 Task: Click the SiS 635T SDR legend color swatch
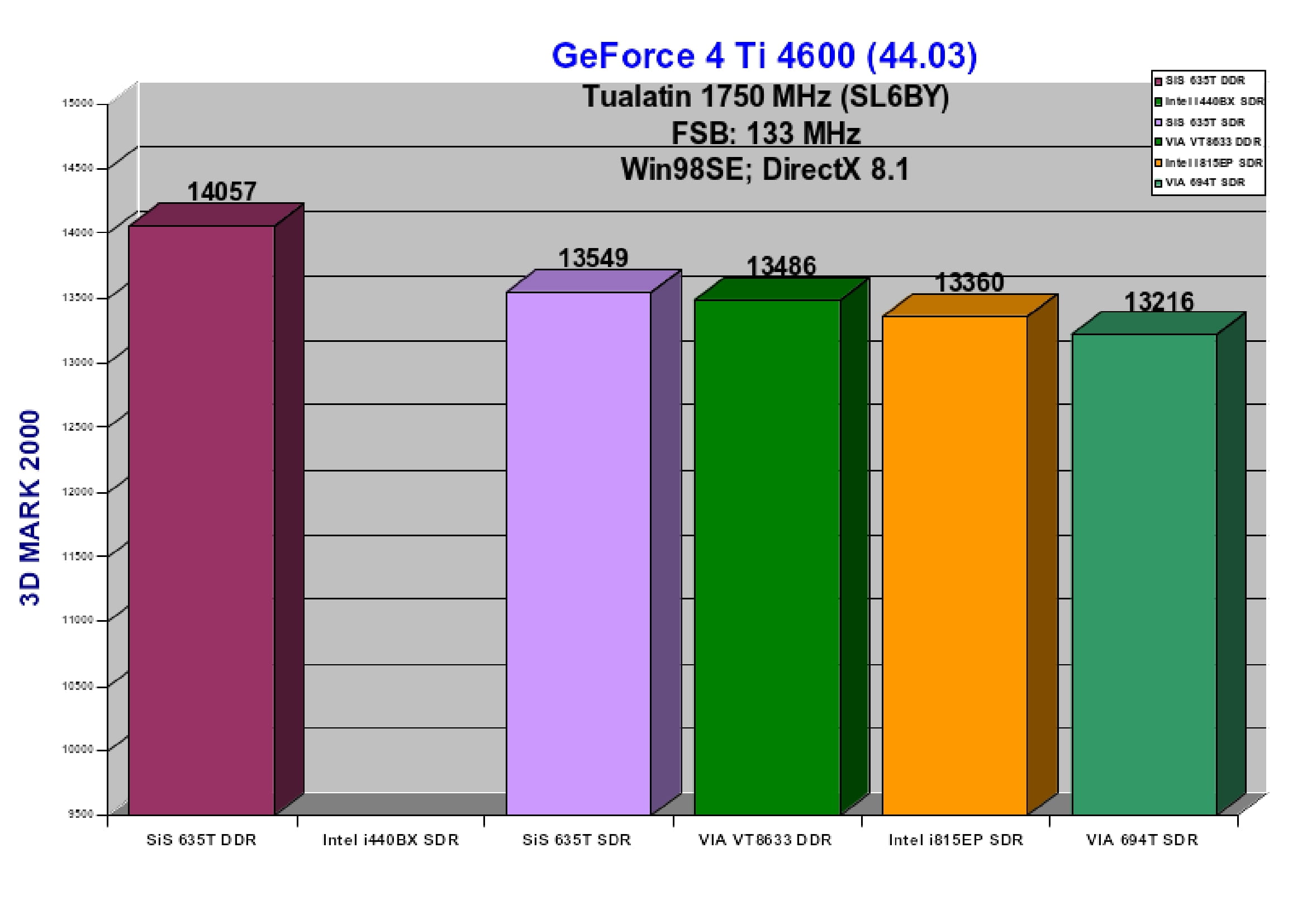click(x=1158, y=123)
